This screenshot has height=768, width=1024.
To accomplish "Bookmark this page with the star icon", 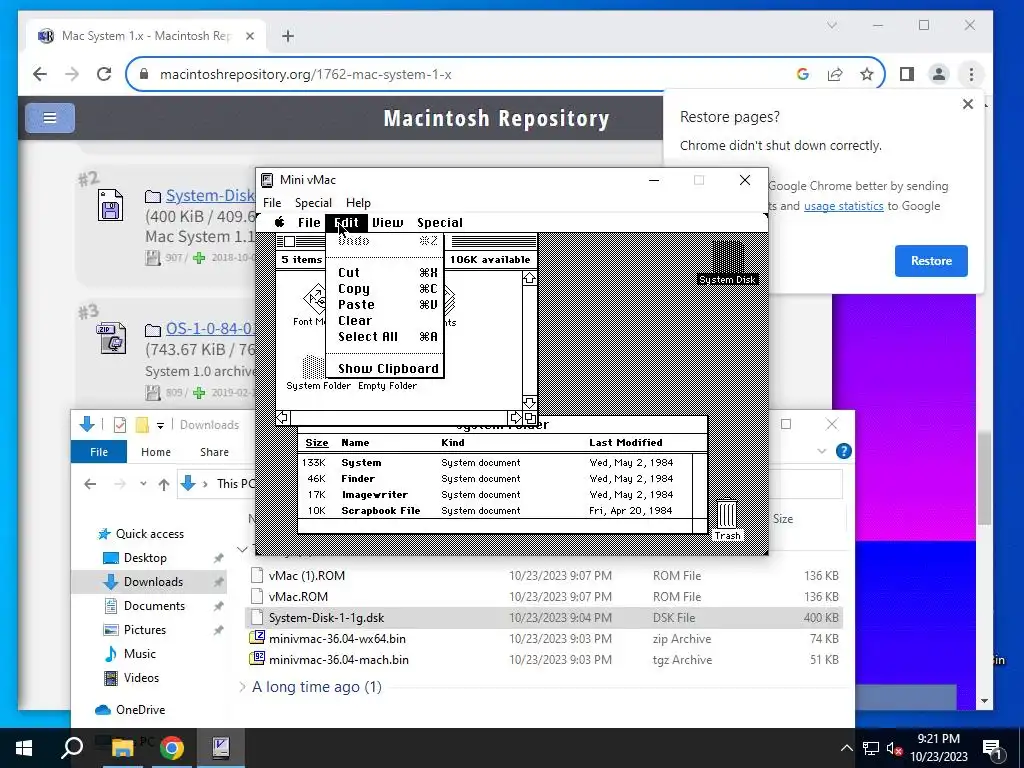I will point(867,74).
